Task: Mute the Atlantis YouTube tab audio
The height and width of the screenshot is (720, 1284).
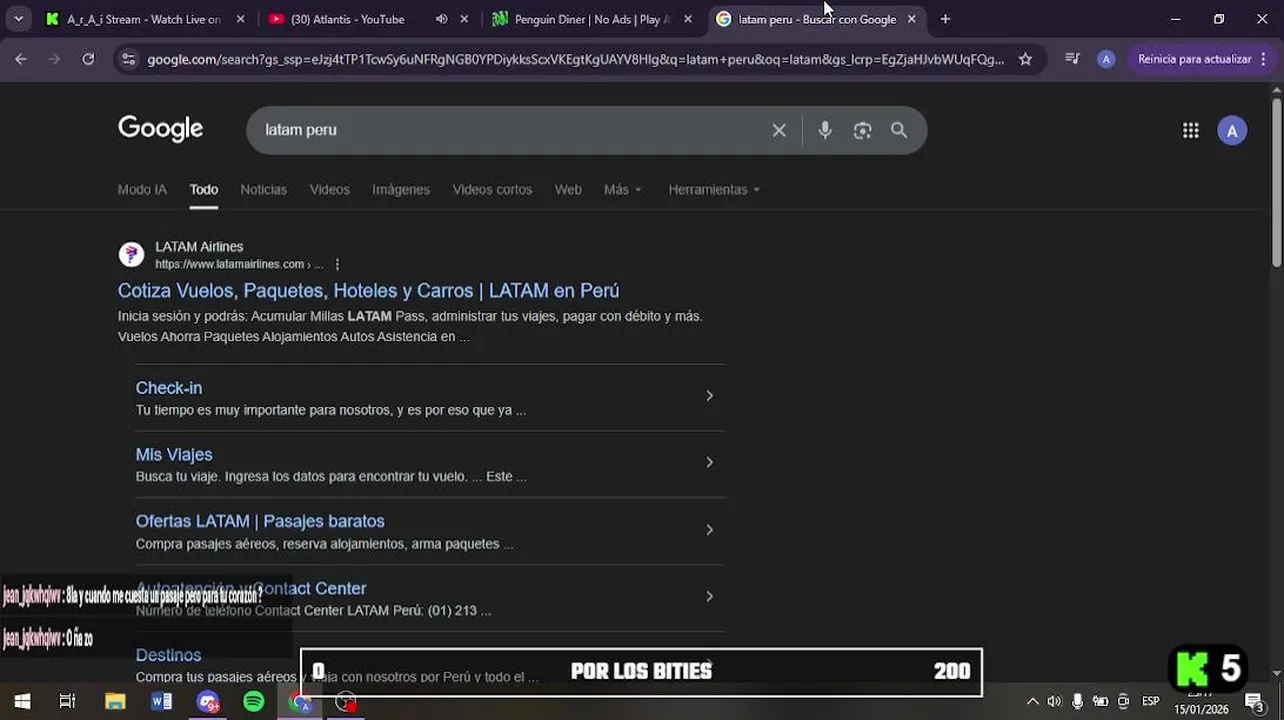Action: point(441,19)
